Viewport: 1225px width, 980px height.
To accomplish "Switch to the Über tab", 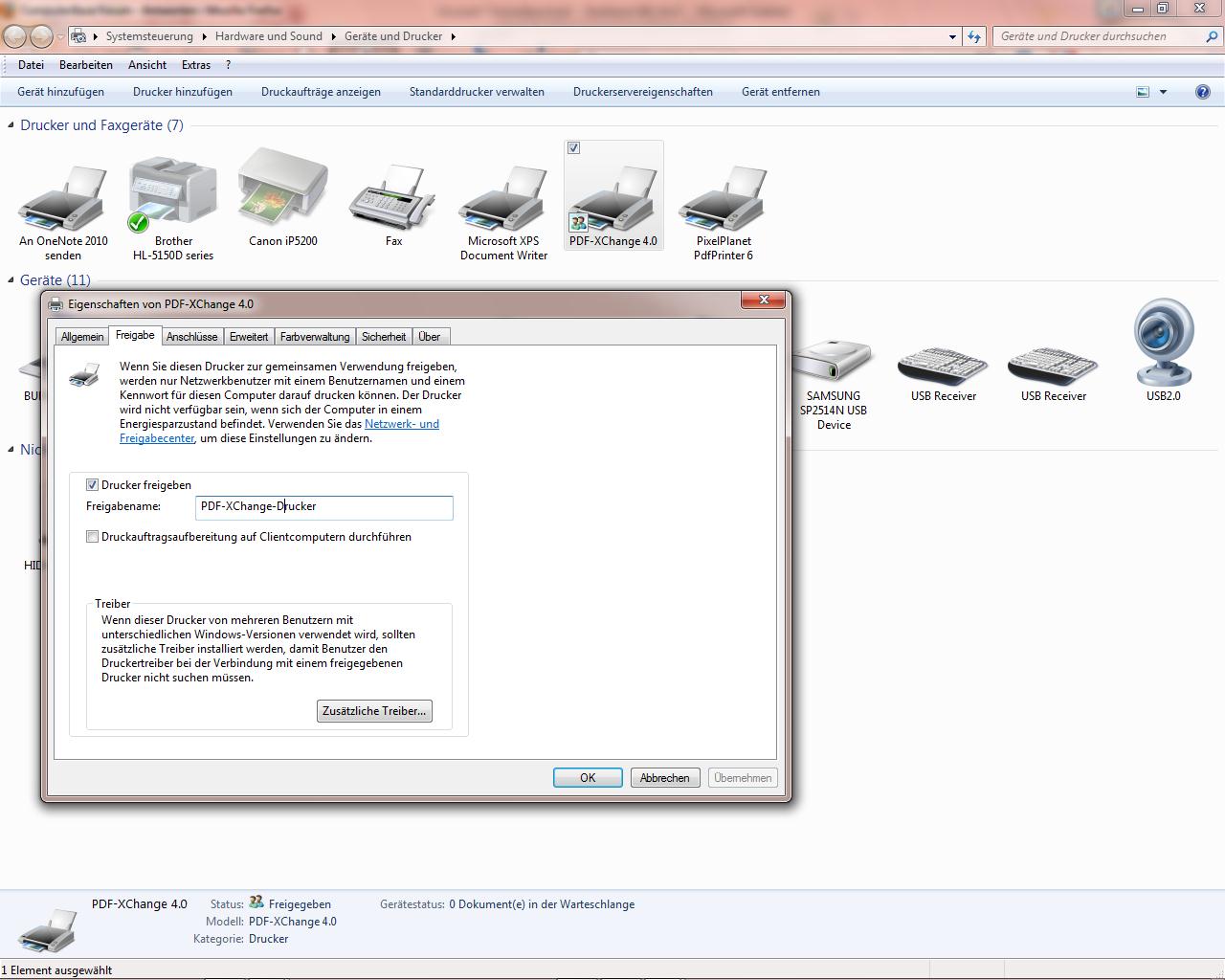I will pos(430,337).
